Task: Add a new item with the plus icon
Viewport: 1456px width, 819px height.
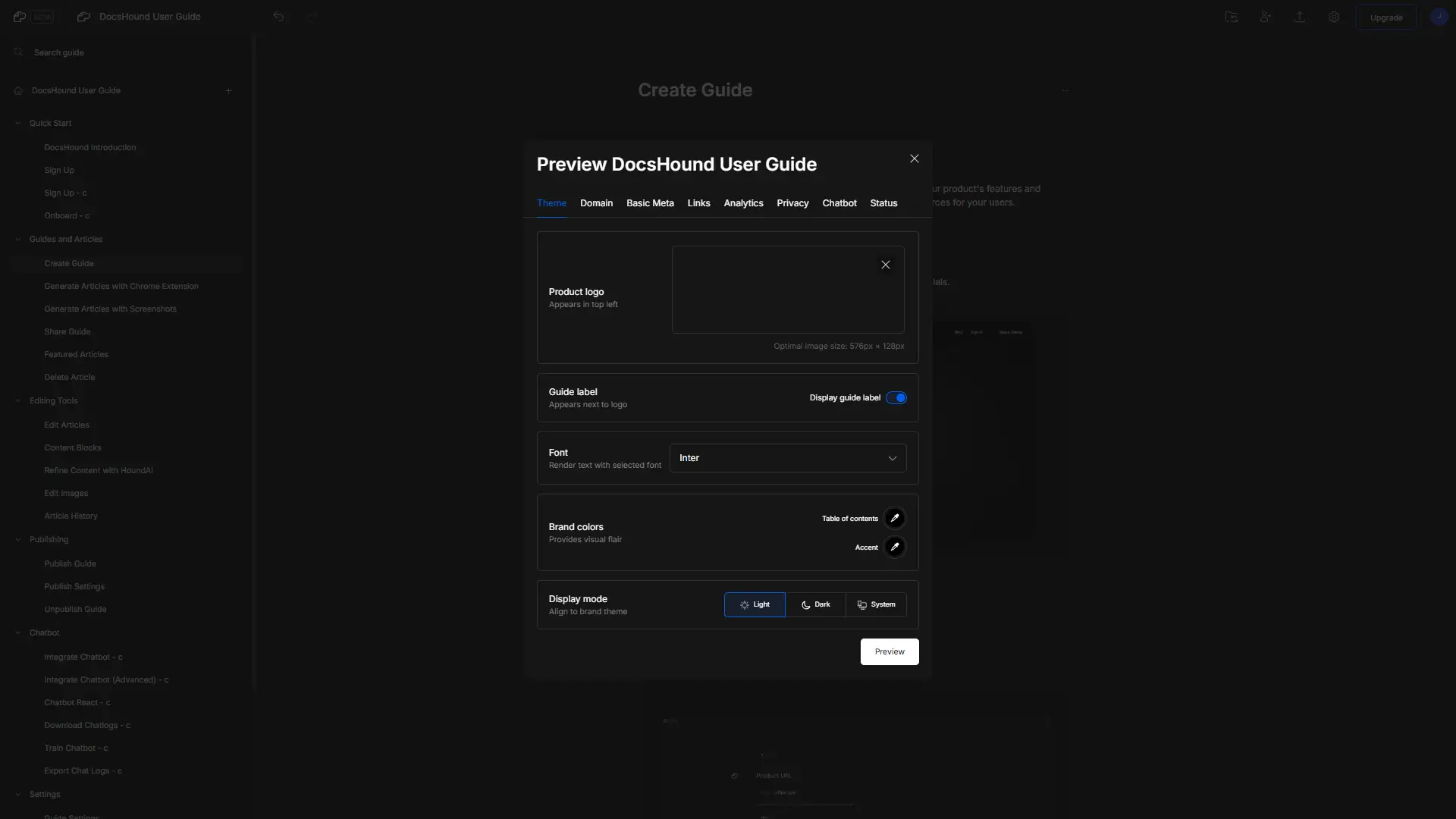Action: tap(228, 91)
